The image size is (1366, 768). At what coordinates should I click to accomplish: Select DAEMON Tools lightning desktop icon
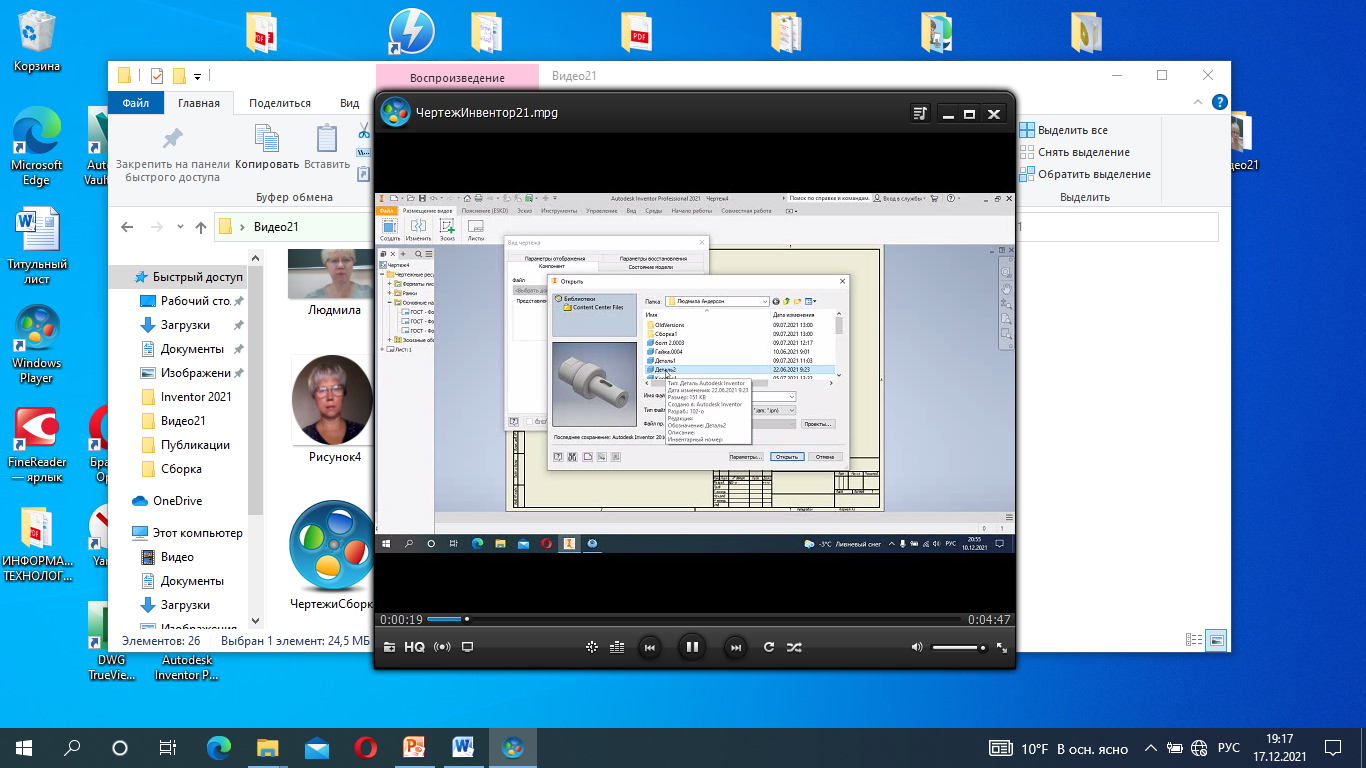click(x=411, y=32)
